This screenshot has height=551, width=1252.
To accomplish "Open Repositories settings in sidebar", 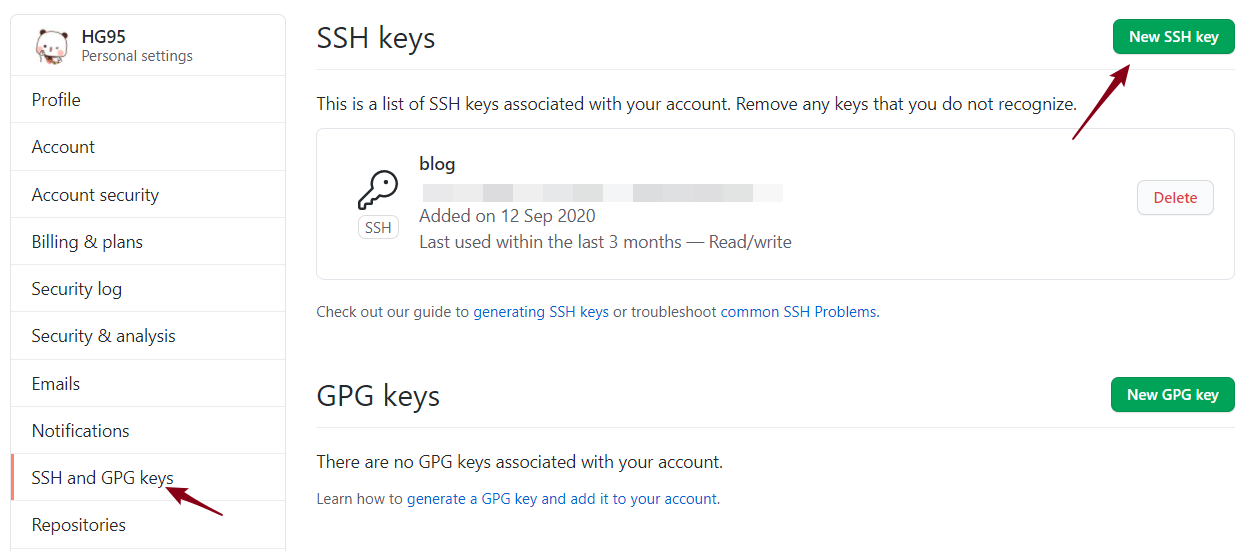I will (148, 525).
